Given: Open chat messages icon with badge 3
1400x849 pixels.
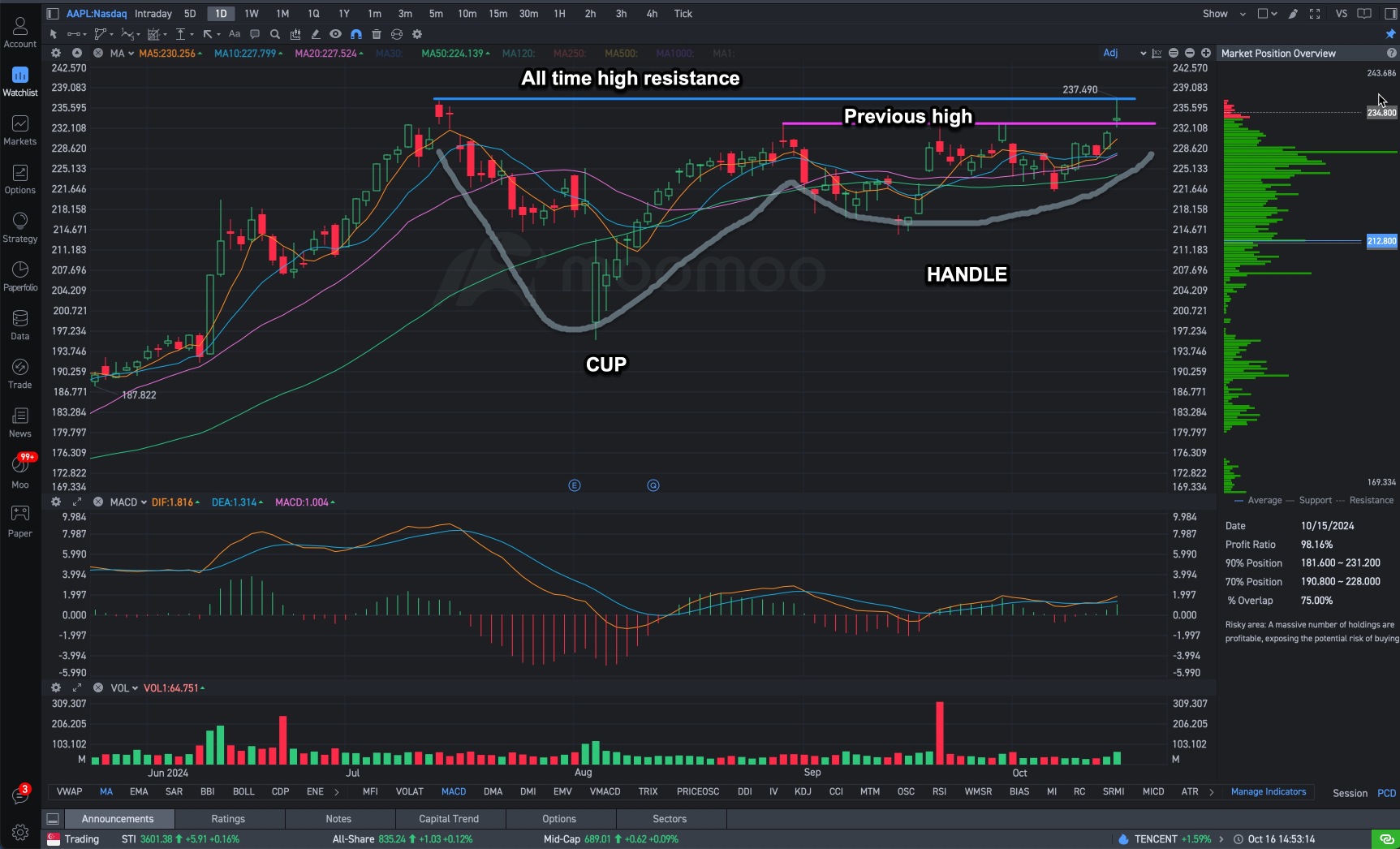Looking at the screenshot, I should coord(20,795).
